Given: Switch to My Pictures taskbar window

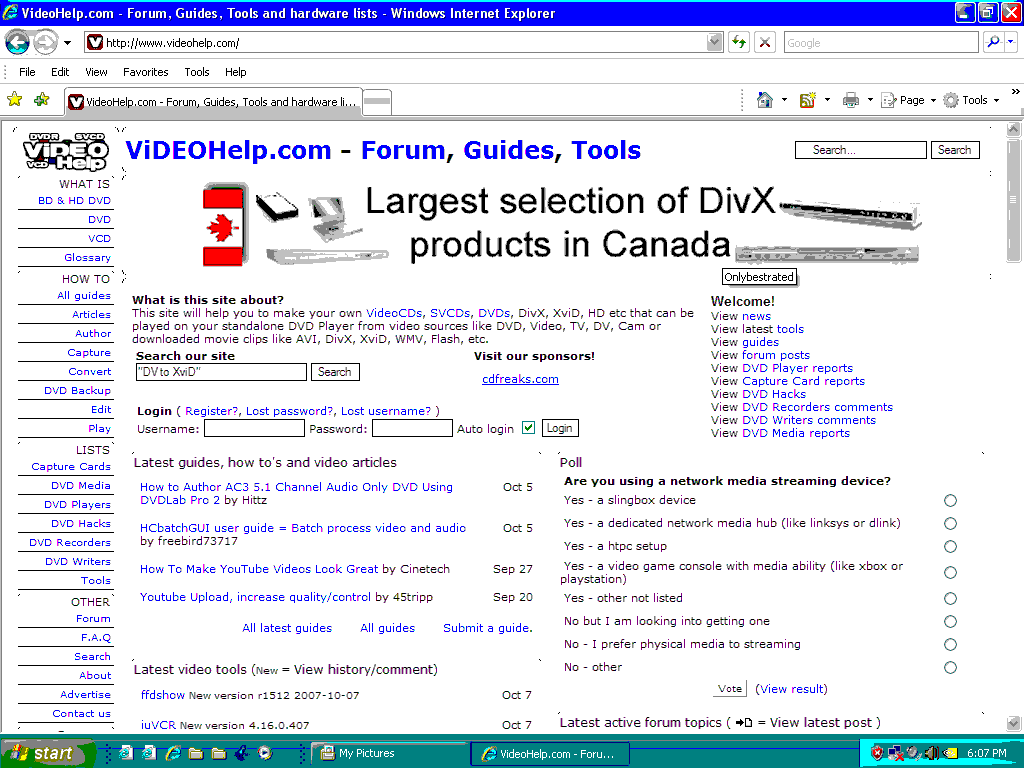Looking at the screenshot, I should [x=388, y=753].
